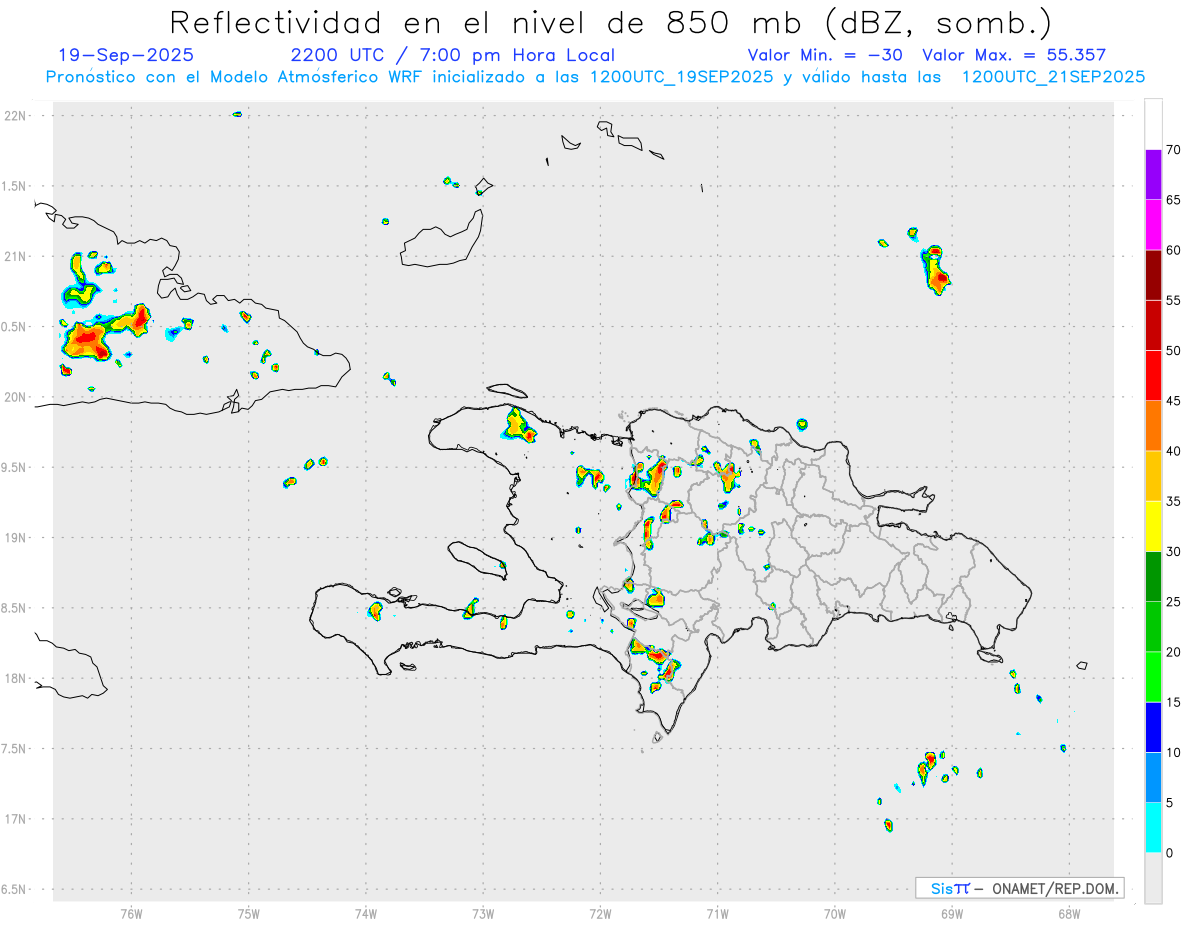
Task: Select the '74W' longitude label
Action: pos(365,913)
